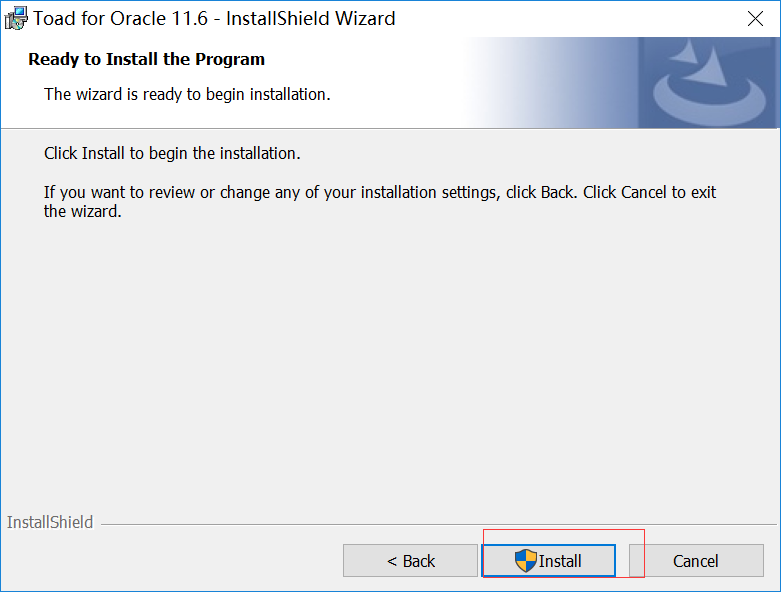Click the blank area left of the Back button
This screenshot has height=592, width=781.
(170, 561)
